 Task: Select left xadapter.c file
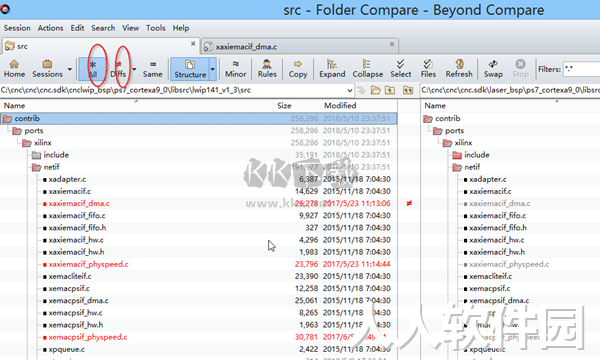pyautogui.click(x=67, y=179)
